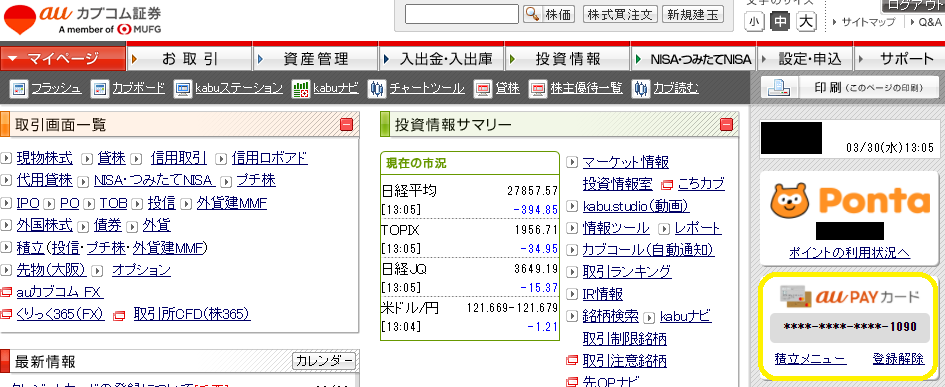
Task: Open the レポート link
Action: (x=697, y=228)
